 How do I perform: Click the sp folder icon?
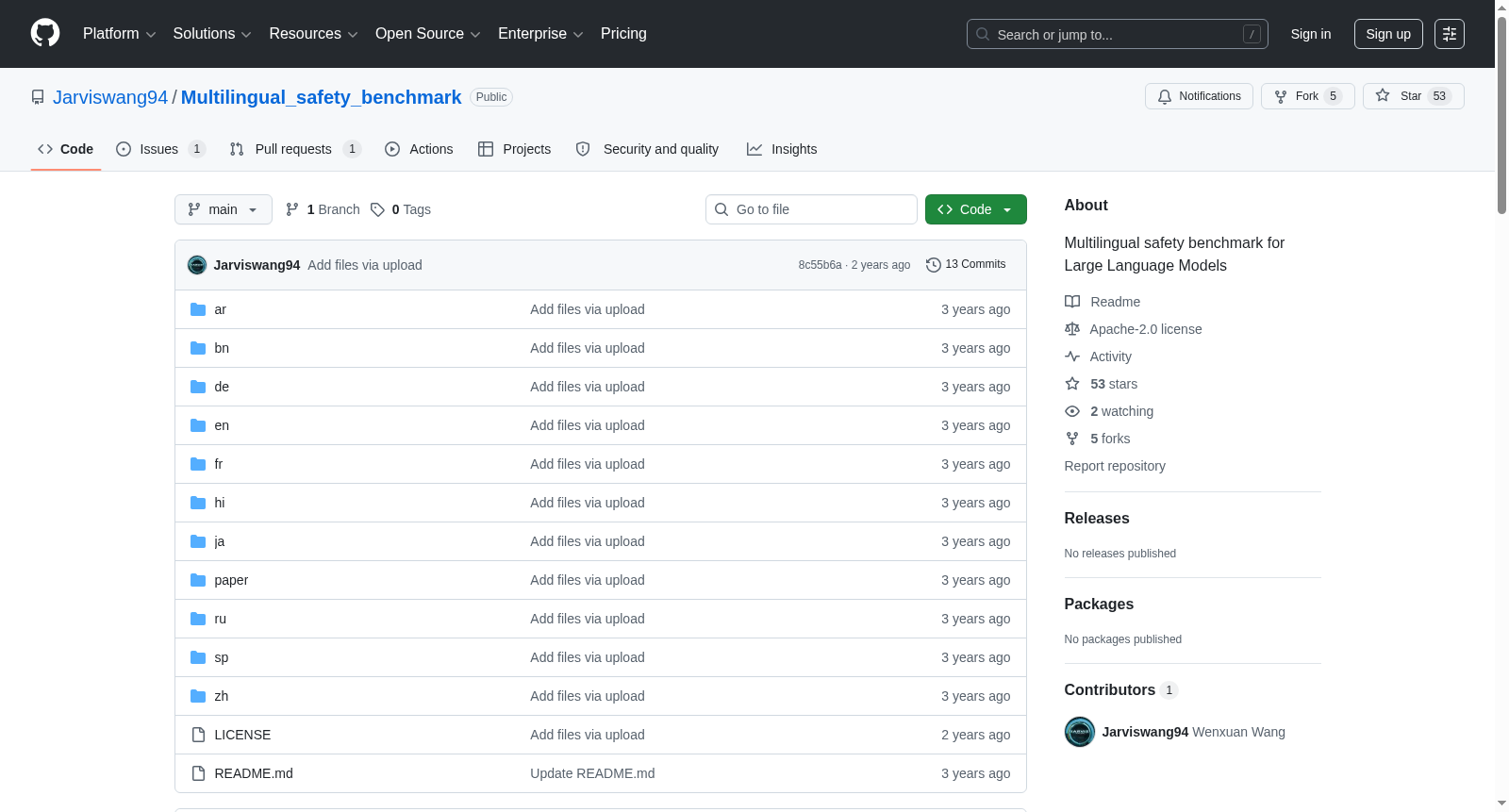(x=198, y=657)
